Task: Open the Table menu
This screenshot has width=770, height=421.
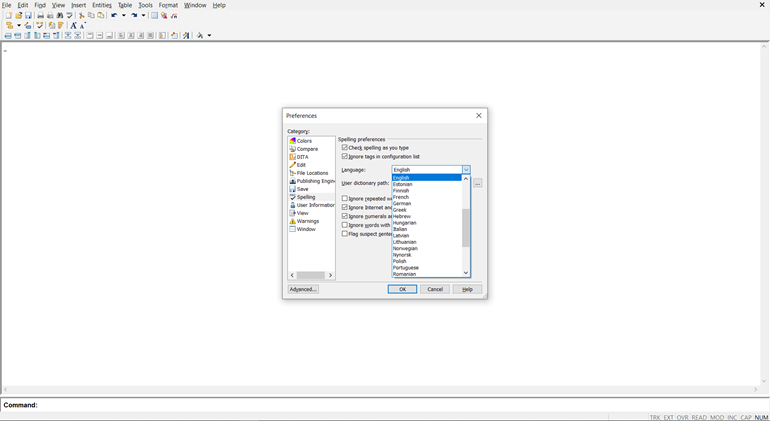Action: coord(125,5)
